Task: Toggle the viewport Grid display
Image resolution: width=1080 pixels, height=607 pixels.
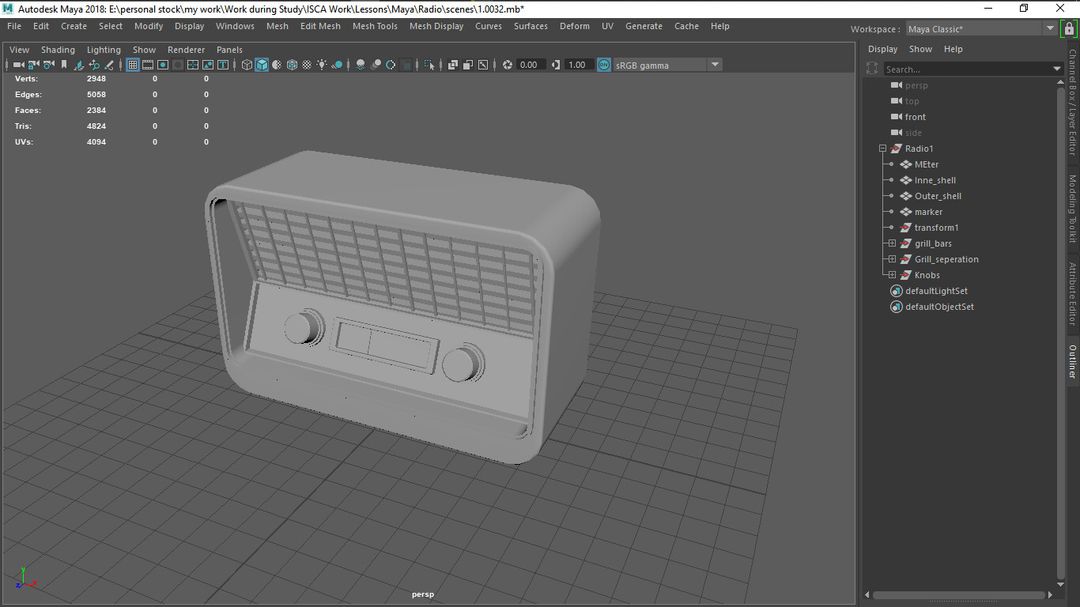Action: pyautogui.click(x=132, y=65)
